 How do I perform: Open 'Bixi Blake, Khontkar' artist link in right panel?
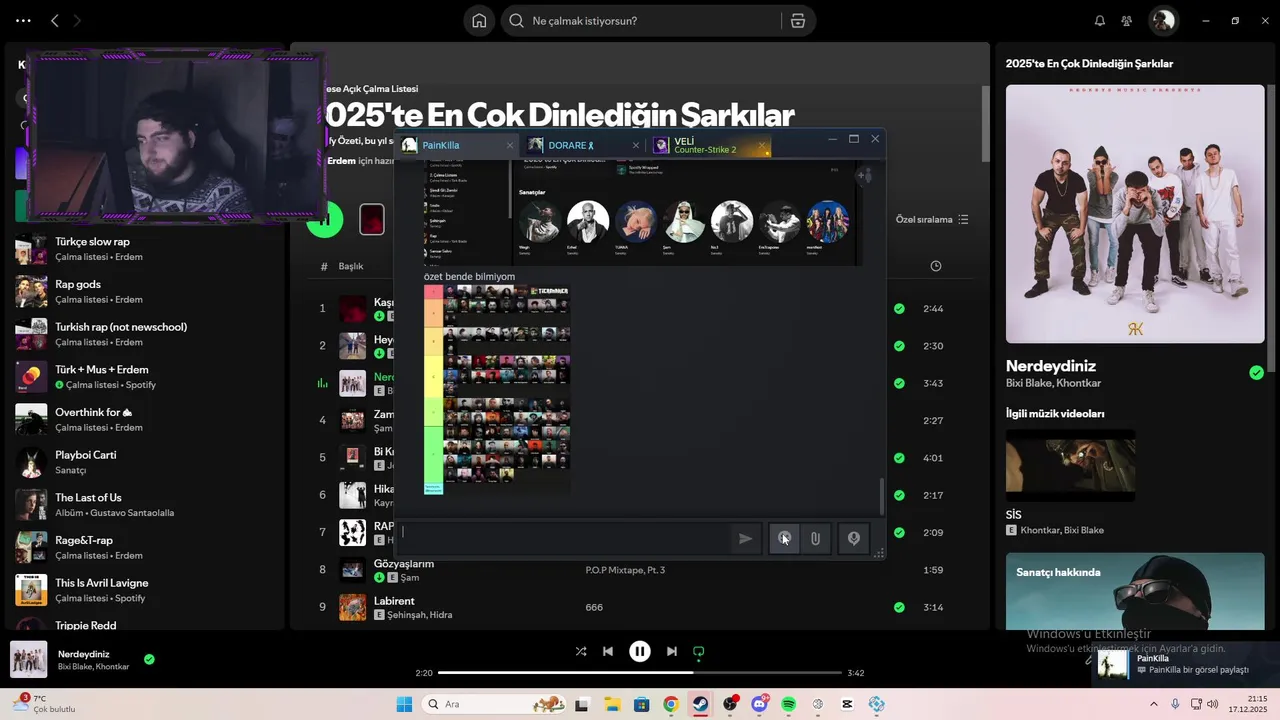point(1053,383)
